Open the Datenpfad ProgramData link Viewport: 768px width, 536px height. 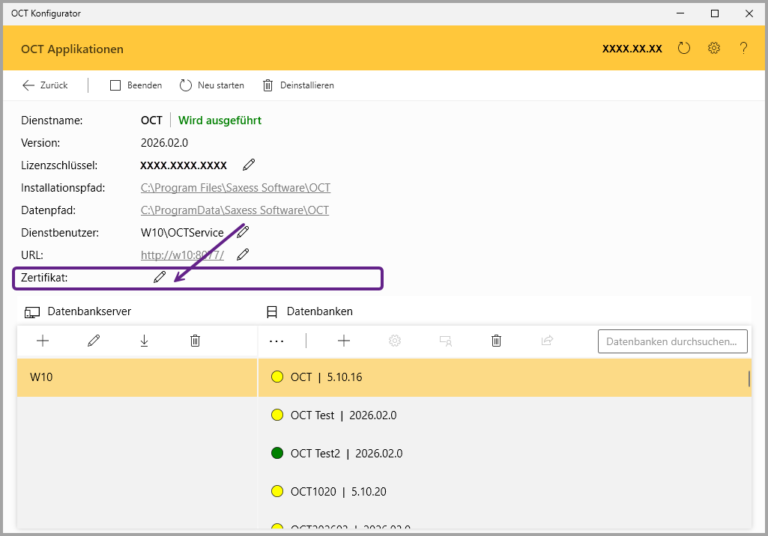pos(234,210)
